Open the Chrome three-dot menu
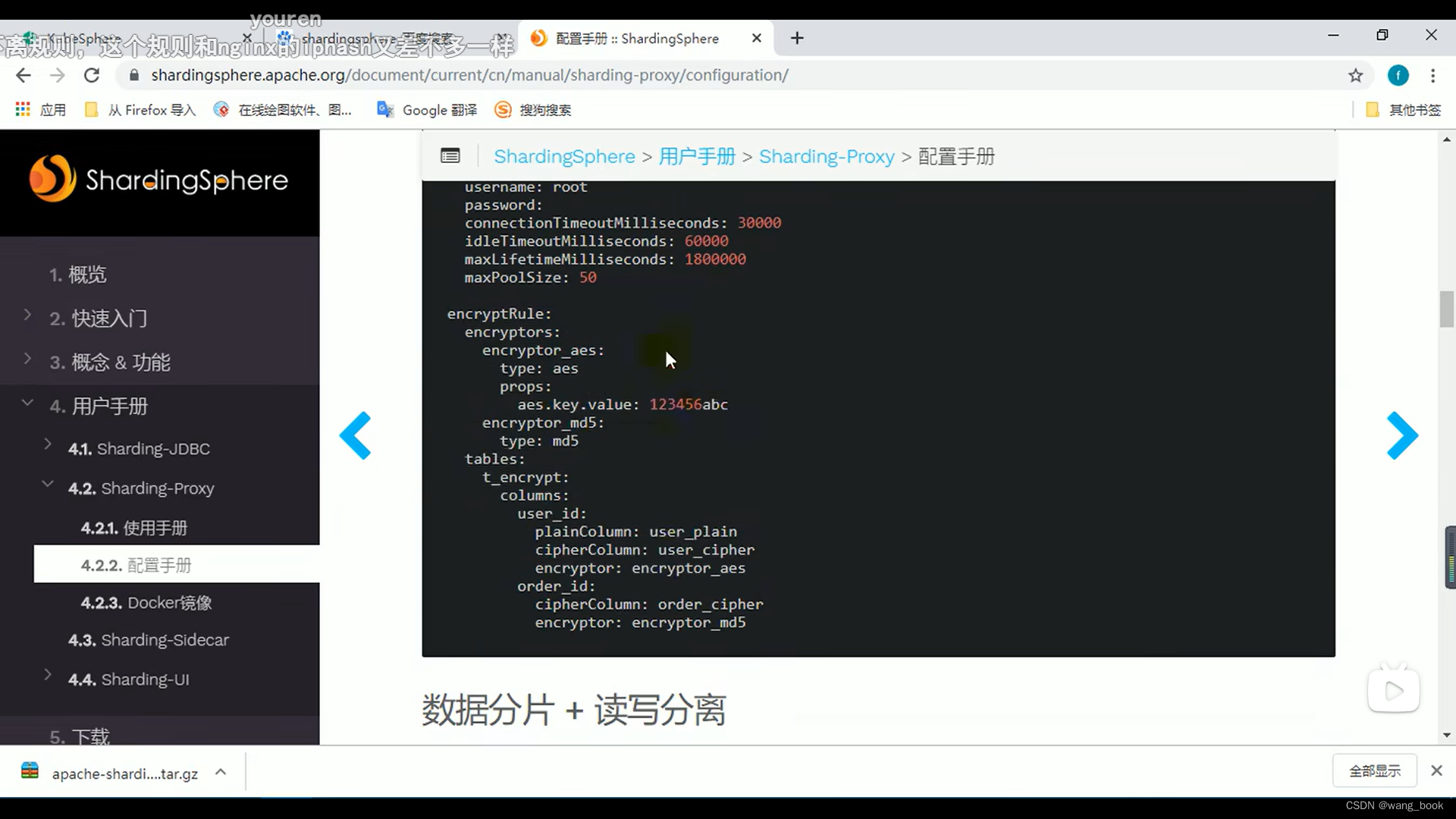 (x=1432, y=75)
